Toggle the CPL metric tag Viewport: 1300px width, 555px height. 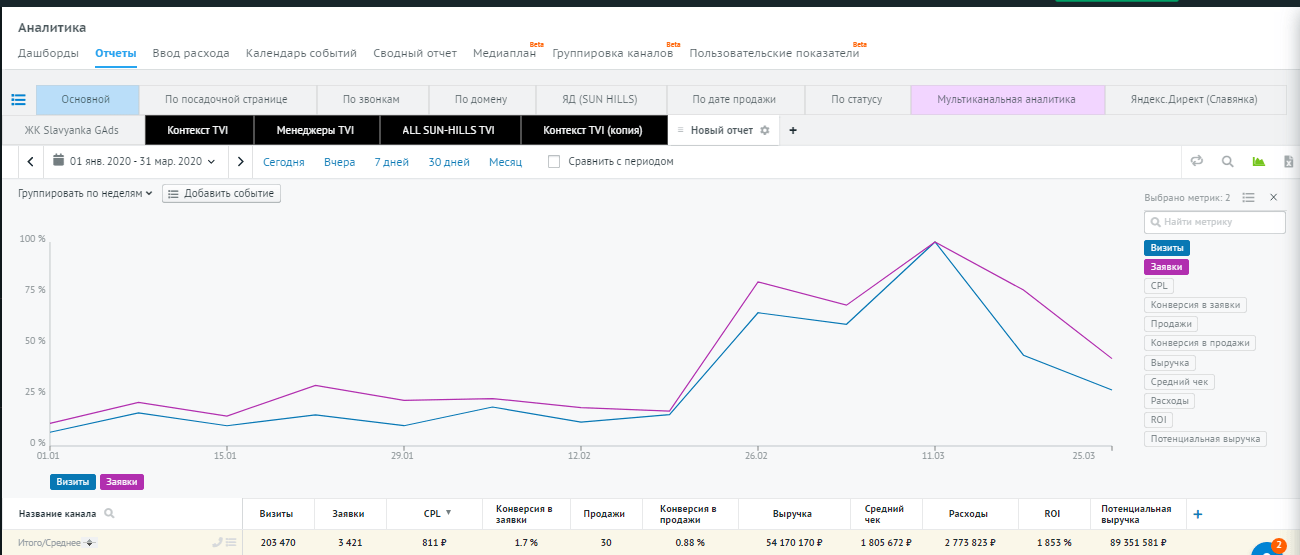coord(1159,286)
